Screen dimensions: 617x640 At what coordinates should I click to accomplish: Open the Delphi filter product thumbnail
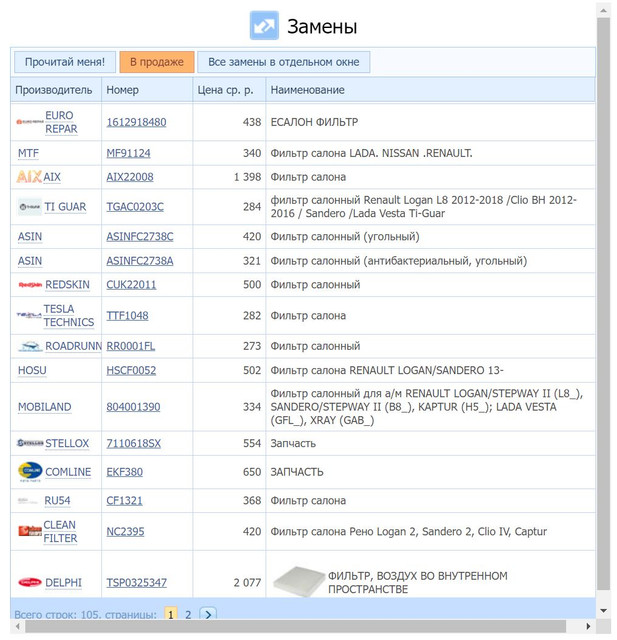pyautogui.click(x=299, y=582)
